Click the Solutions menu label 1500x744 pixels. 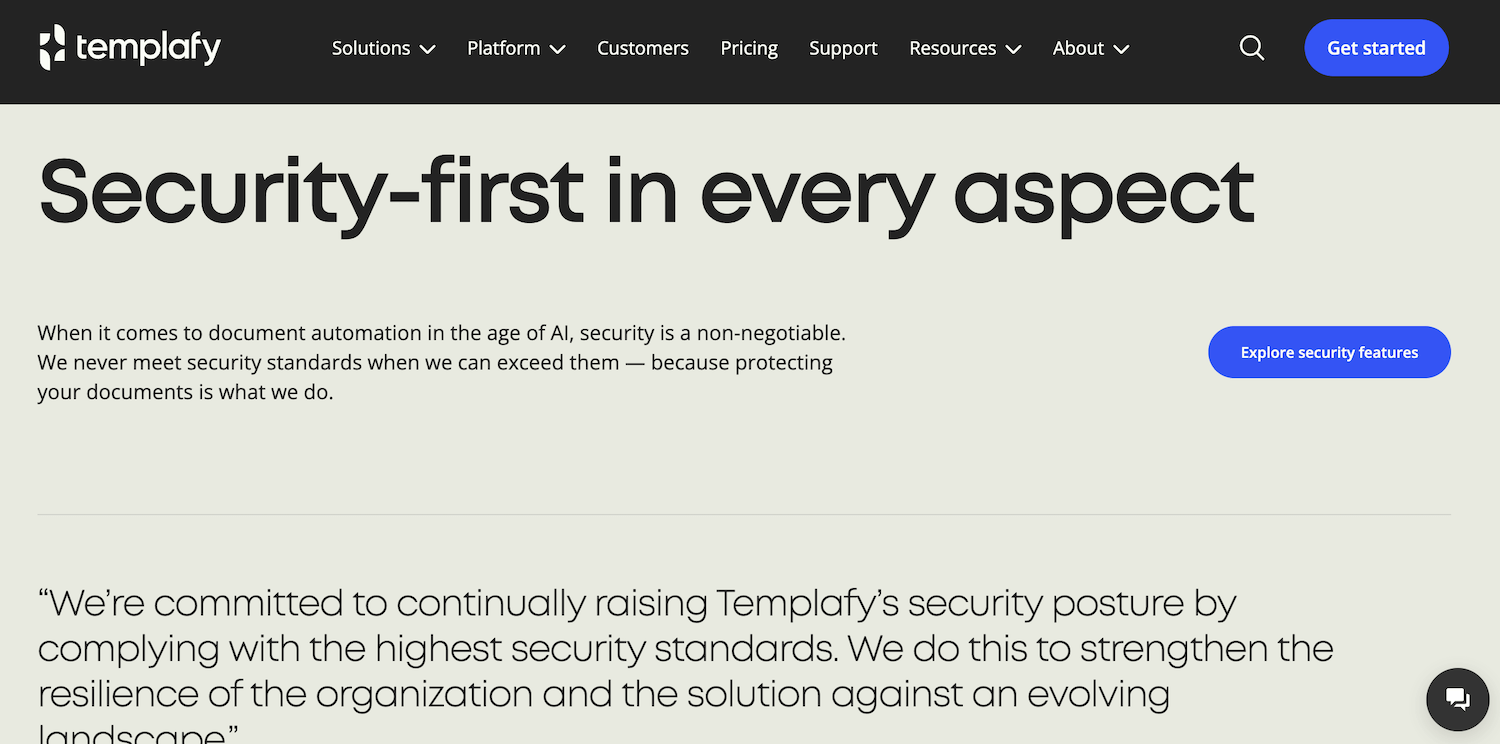point(371,48)
